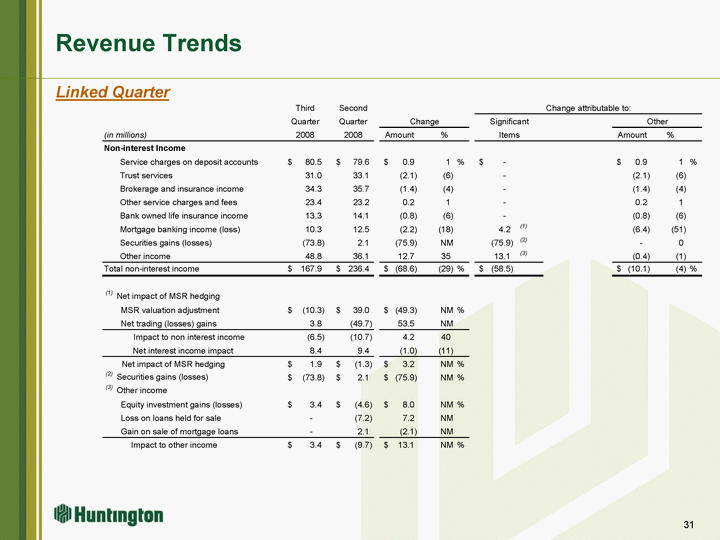Click the Third Quarter total value 167.9
720x540 pixels.
pyautogui.click(x=311, y=269)
